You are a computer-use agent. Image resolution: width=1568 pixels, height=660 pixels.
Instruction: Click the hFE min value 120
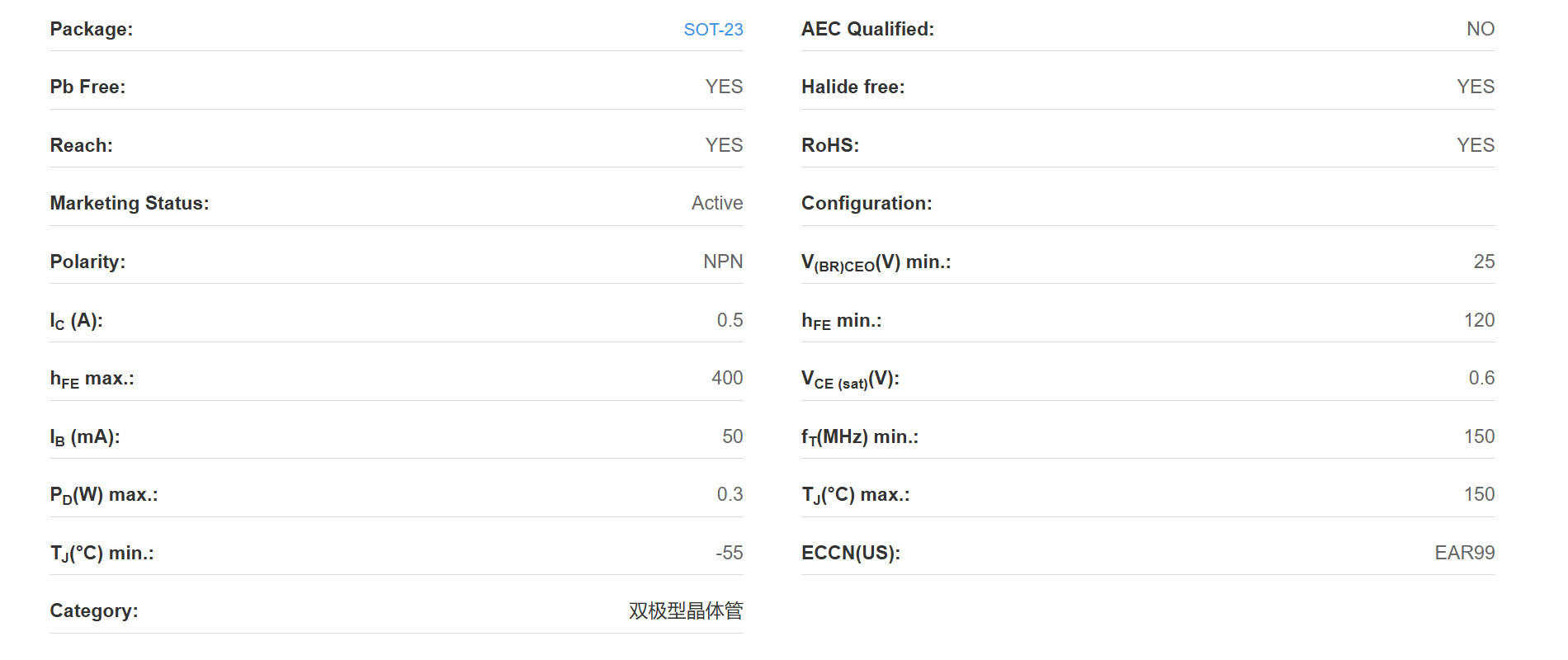coord(1479,321)
